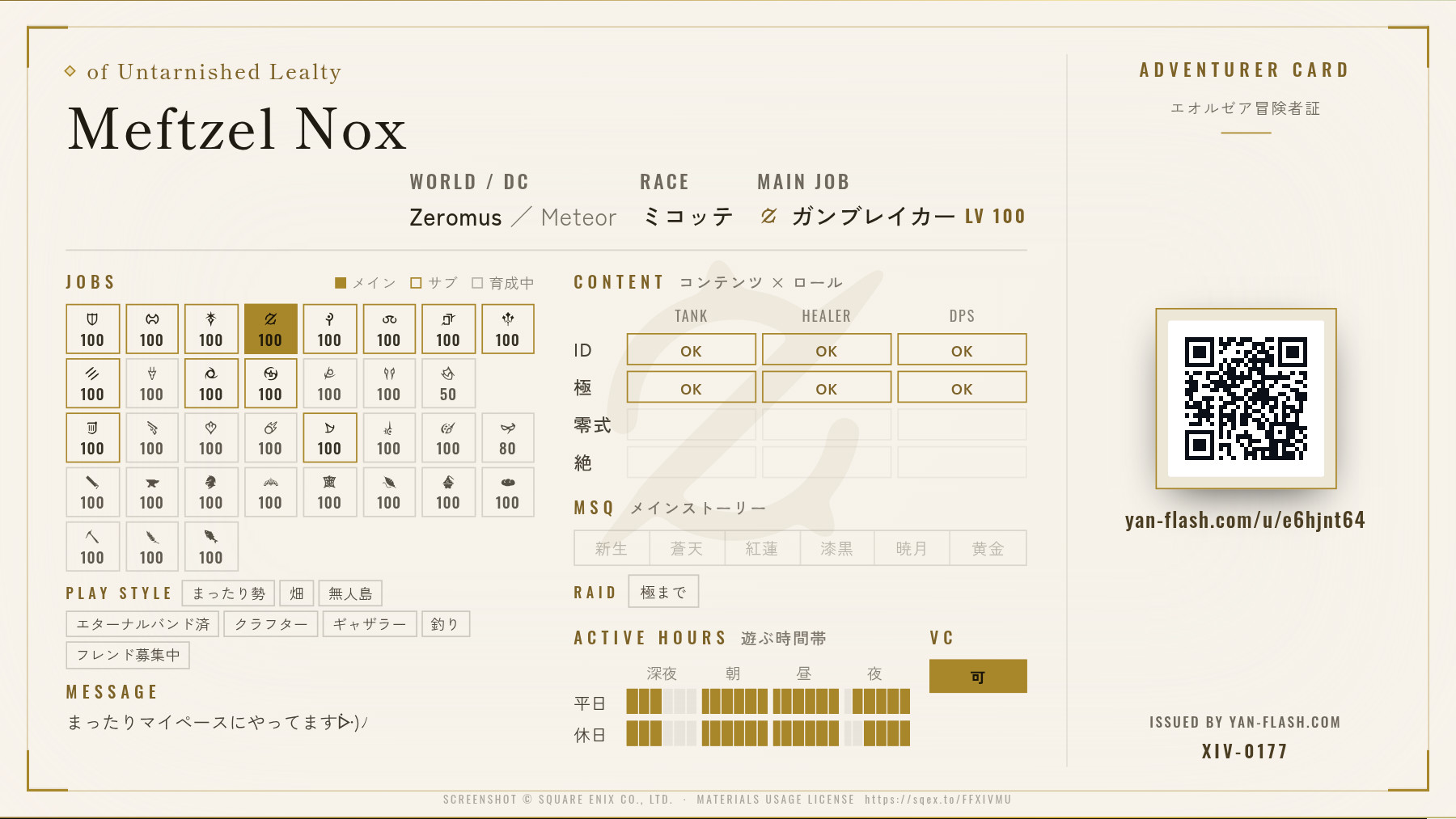Select the highlighted Gunbreaker job tile
This screenshot has width=1456, height=819.
click(270, 329)
